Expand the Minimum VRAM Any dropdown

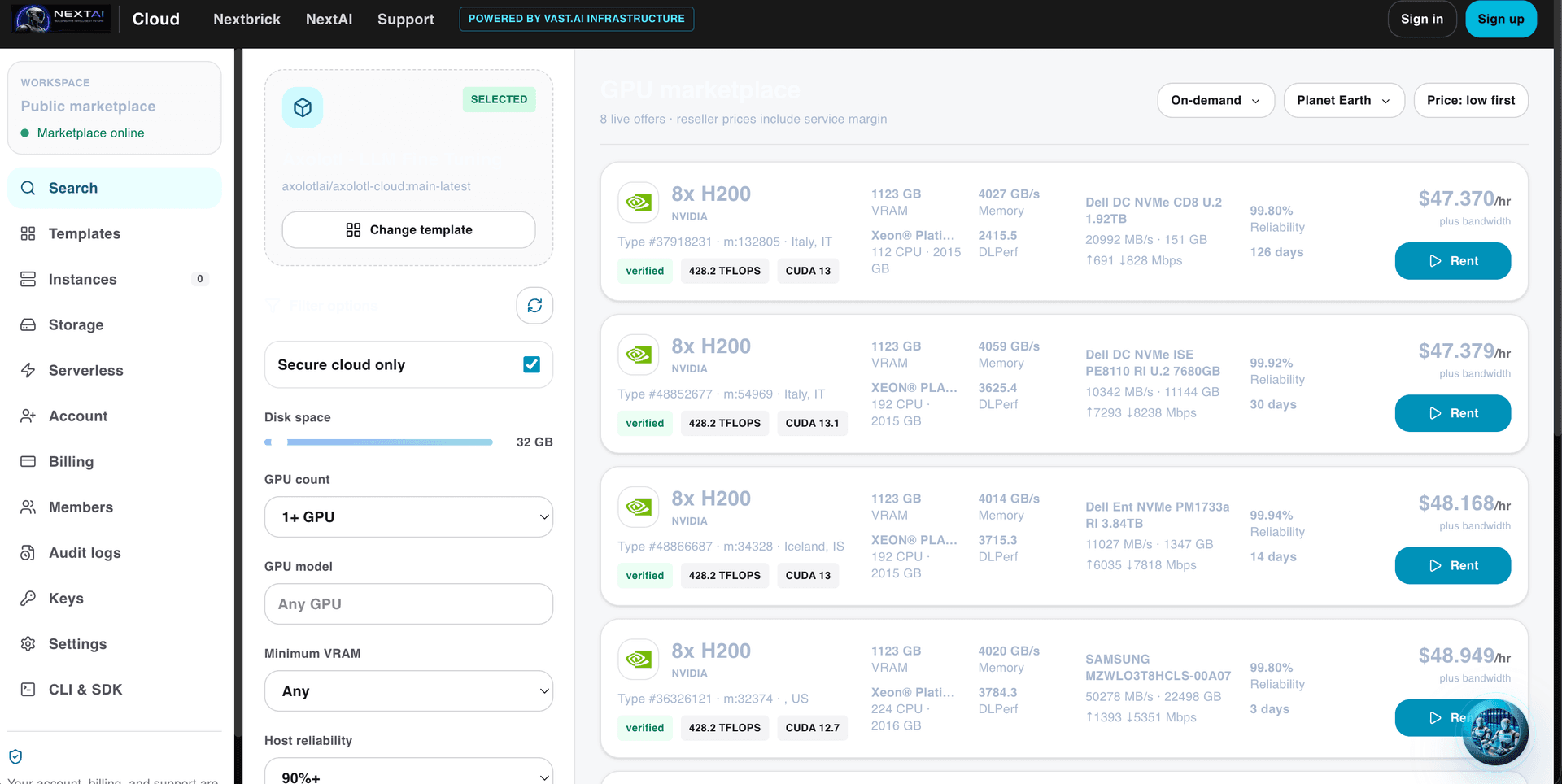[408, 690]
